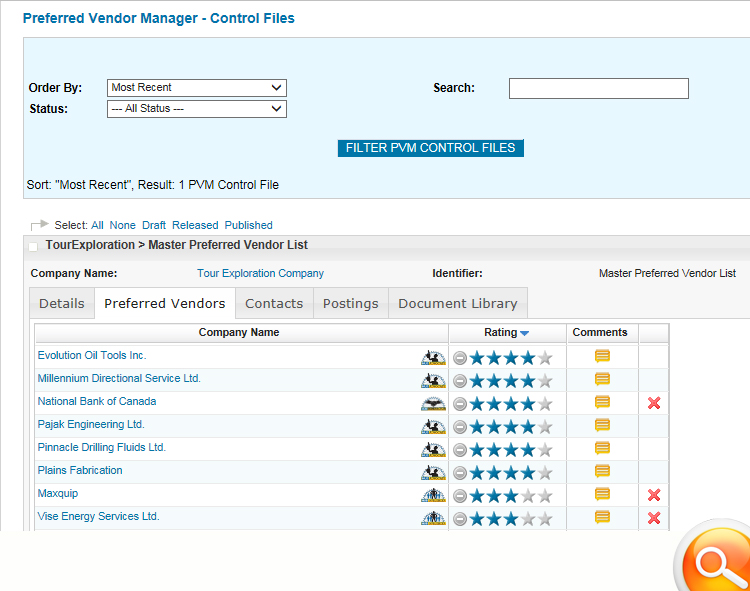
Task: Switch to the Contacts tab
Action: tap(274, 304)
